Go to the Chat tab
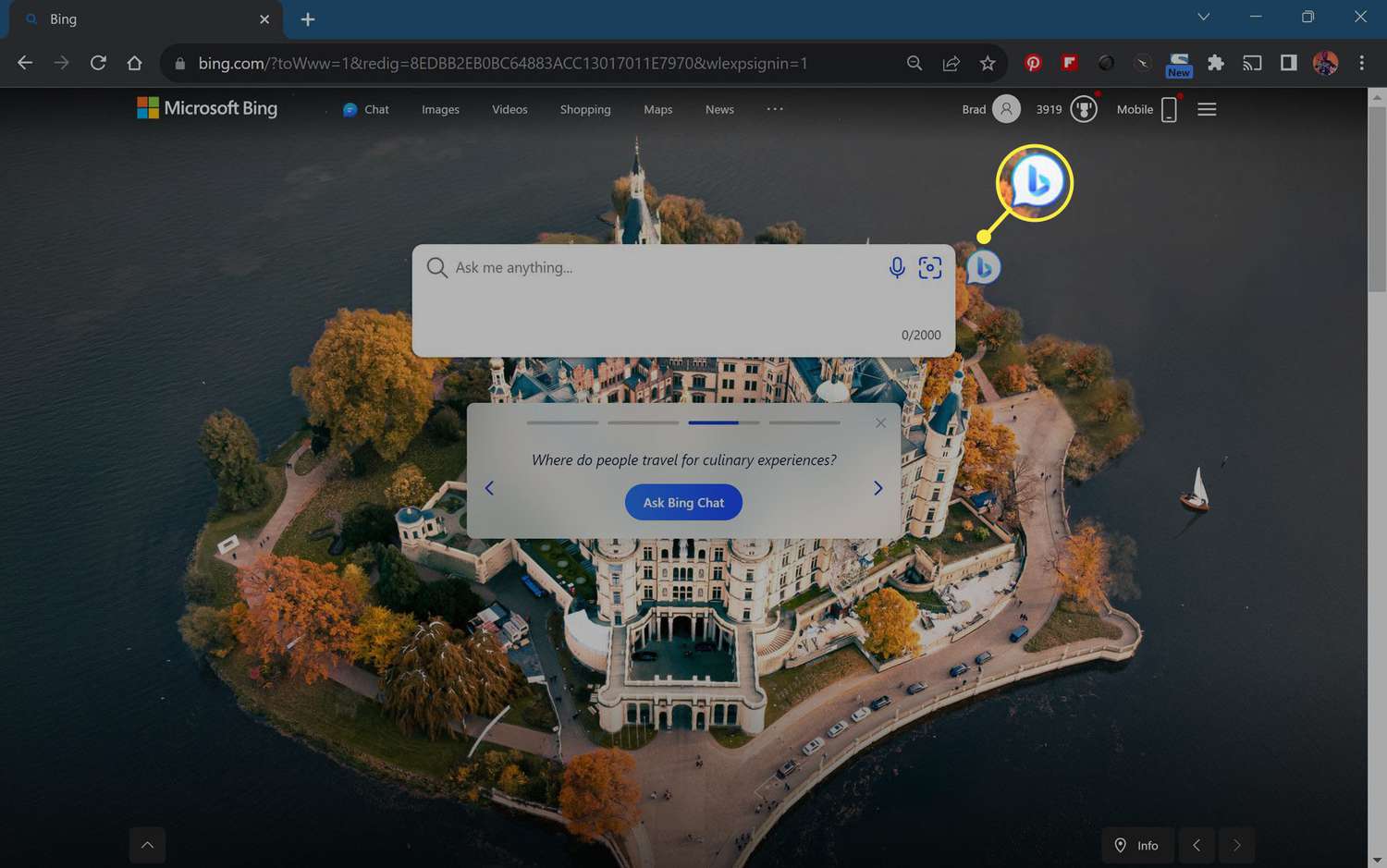Viewport: 1387px width, 868px height. (367, 109)
